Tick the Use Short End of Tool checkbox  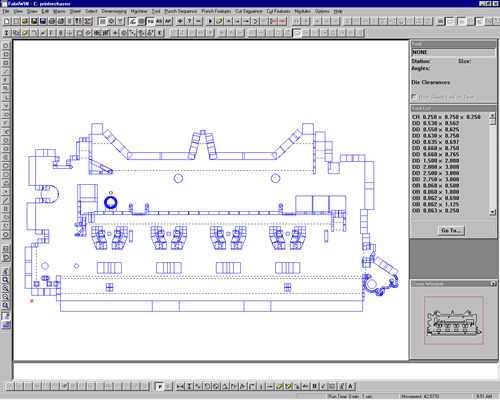pyautogui.click(x=414, y=97)
